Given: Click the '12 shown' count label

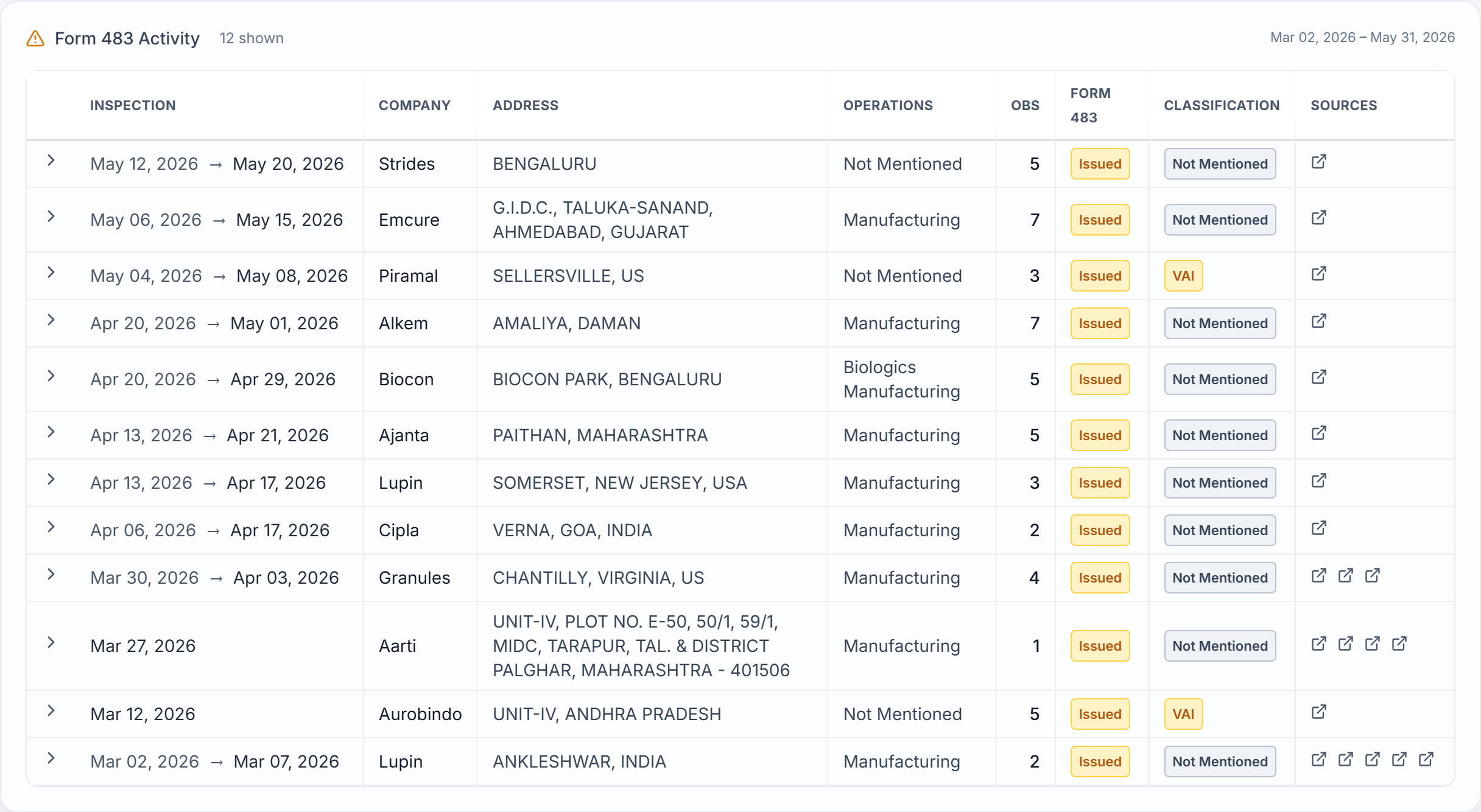Looking at the screenshot, I should 252,38.
